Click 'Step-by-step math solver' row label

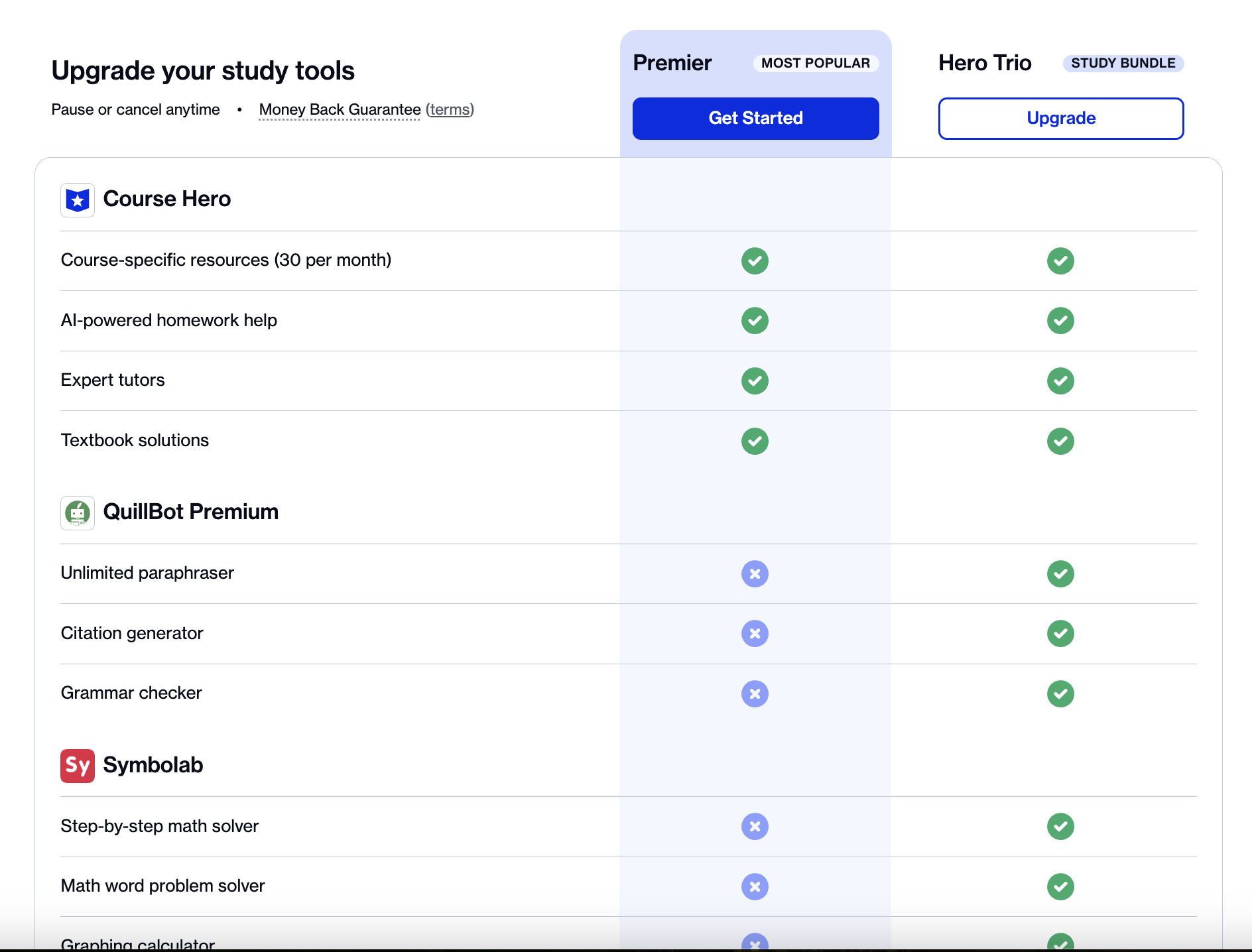click(x=160, y=826)
